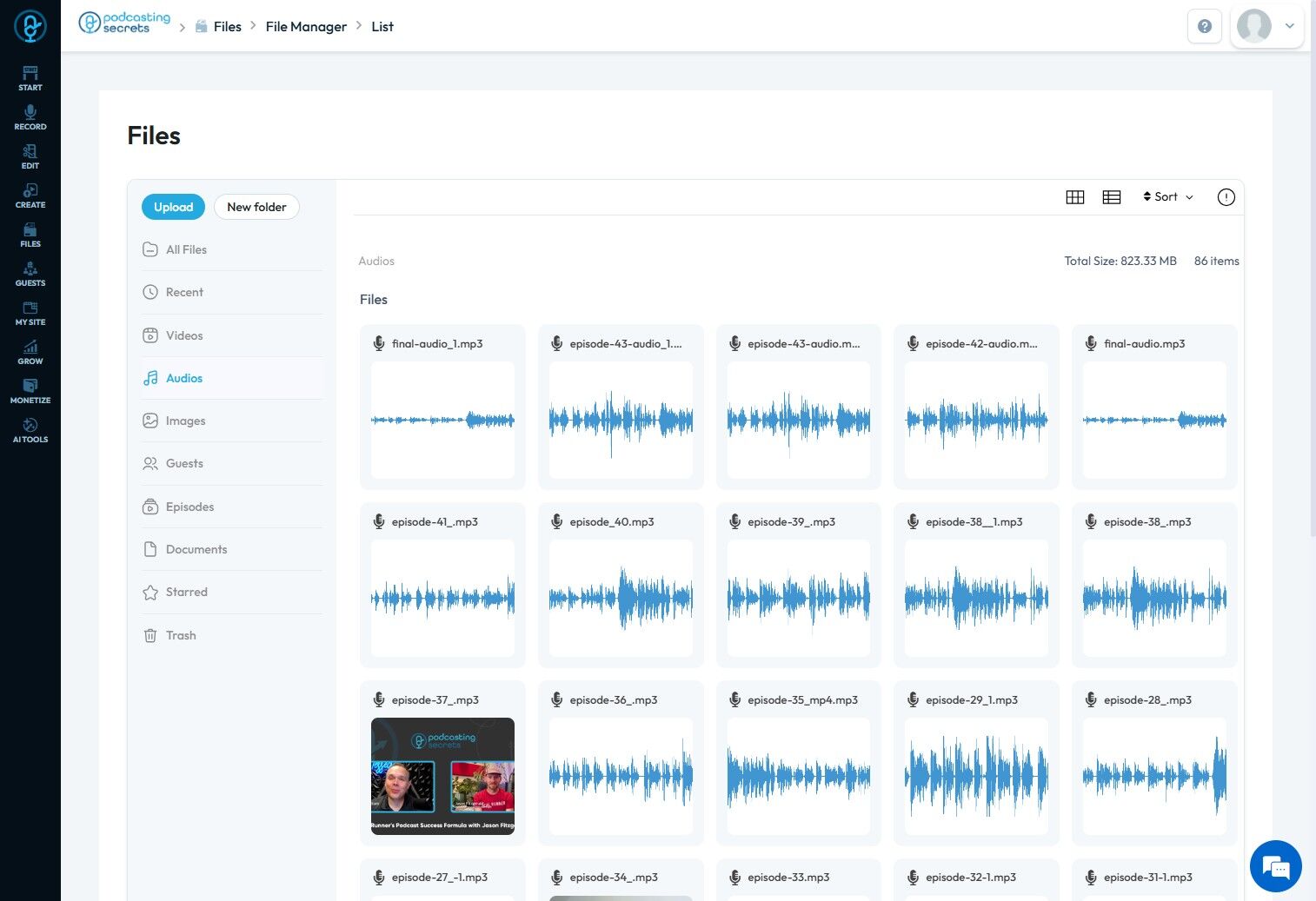Open the episode-29_1.mp3 waveform thumbnail
Viewport: 1316px width, 901px height.
point(976,776)
